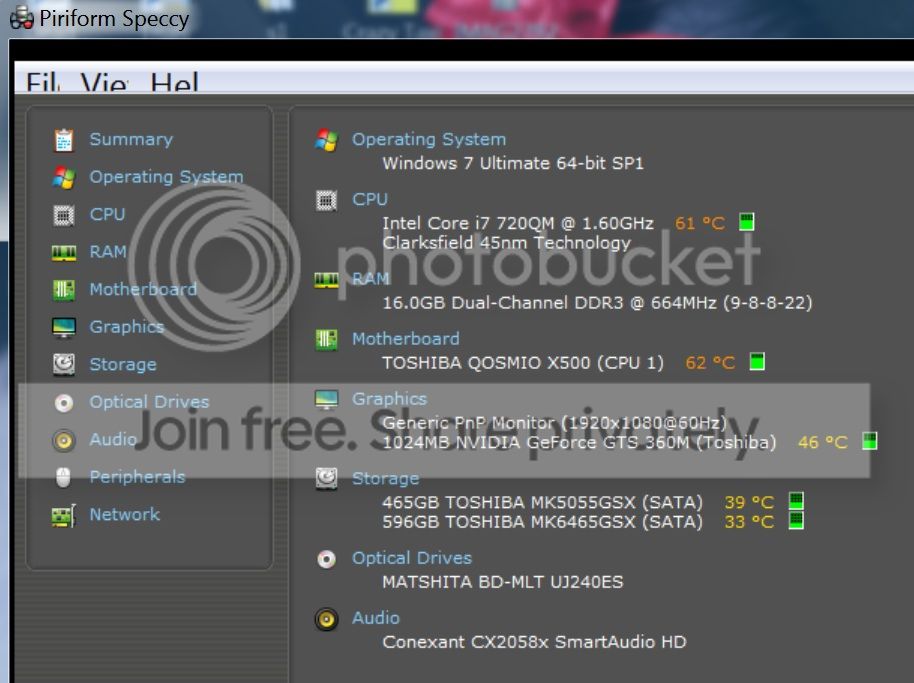Click the text 596GB TOSHIBA MK6465GSX (SATA)

tap(543, 522)
